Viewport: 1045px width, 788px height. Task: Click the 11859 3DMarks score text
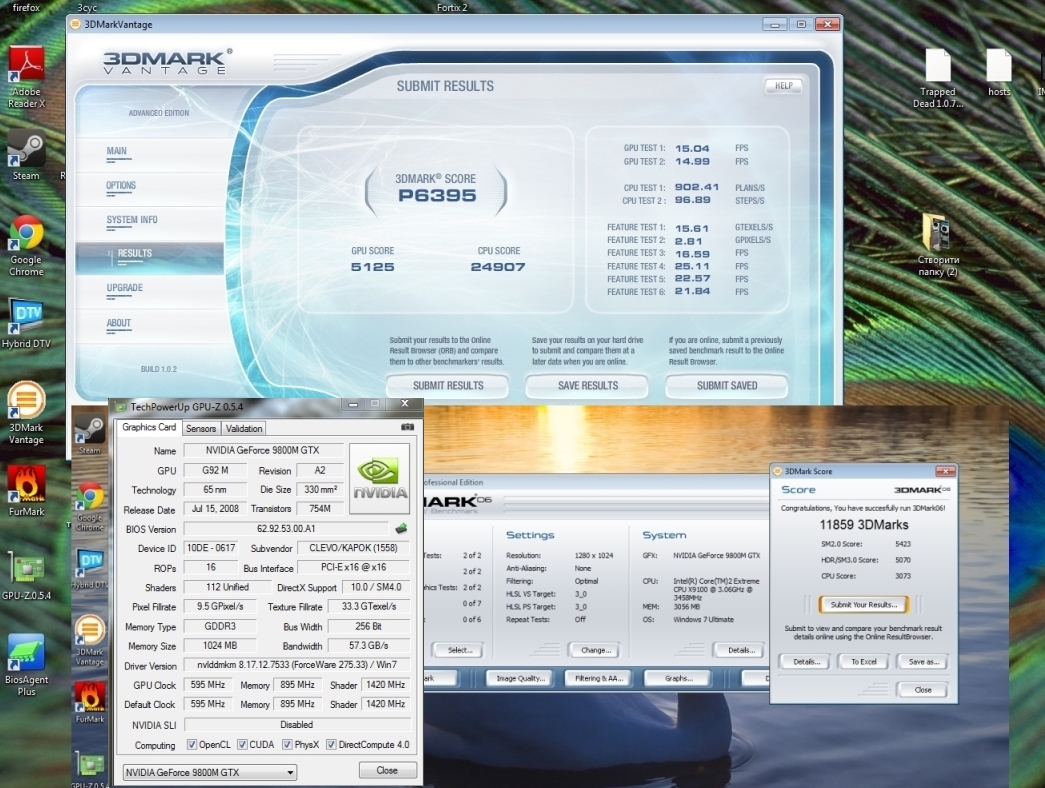pyautogui.click(x=864, y=525)
